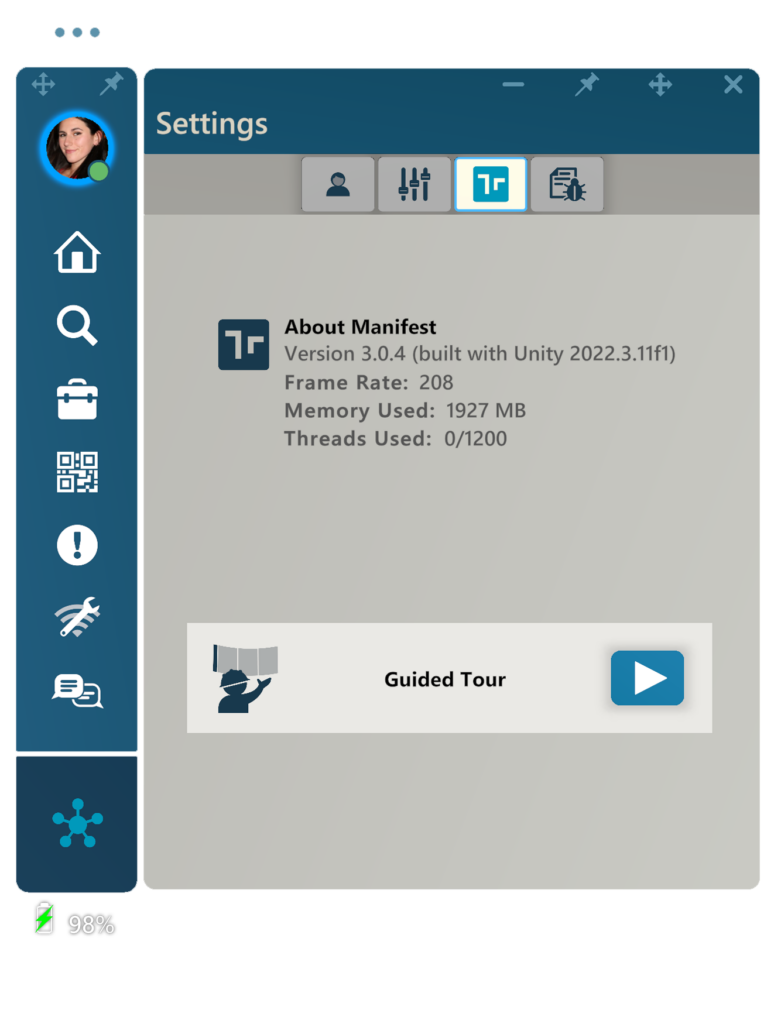Open the Search magnifier

pos(77,325)
